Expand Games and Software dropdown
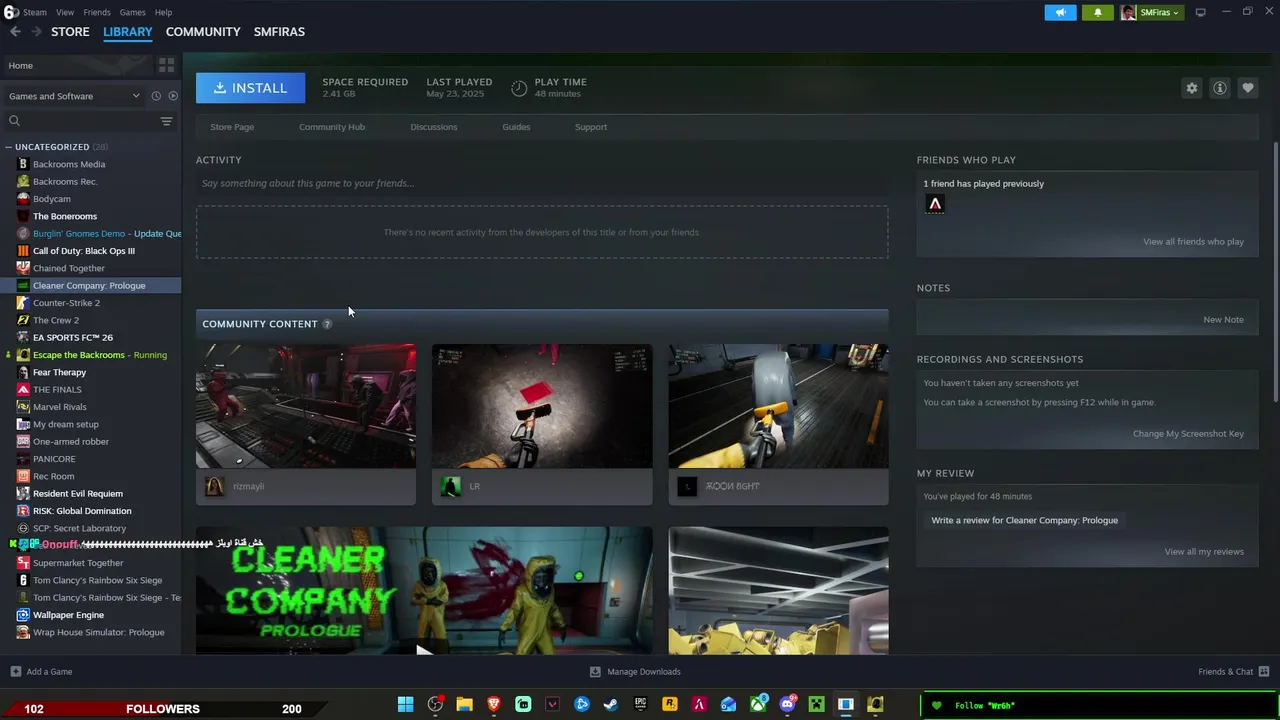Image resolution: width=1280 pixels, height=720 pixels. click(75, 96)
